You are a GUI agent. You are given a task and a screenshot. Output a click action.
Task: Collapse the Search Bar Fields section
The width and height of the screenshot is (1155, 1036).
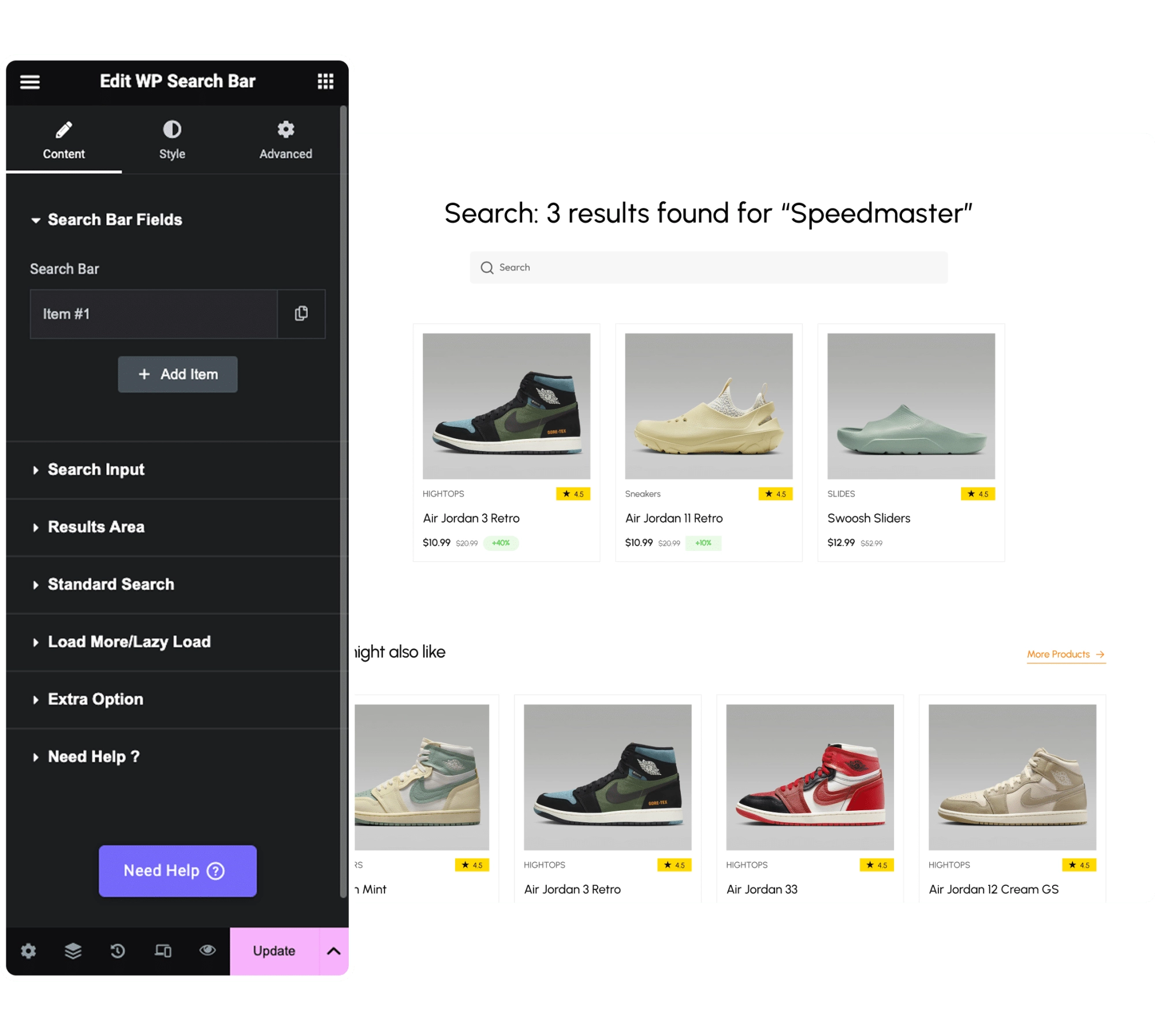(114, 220)
